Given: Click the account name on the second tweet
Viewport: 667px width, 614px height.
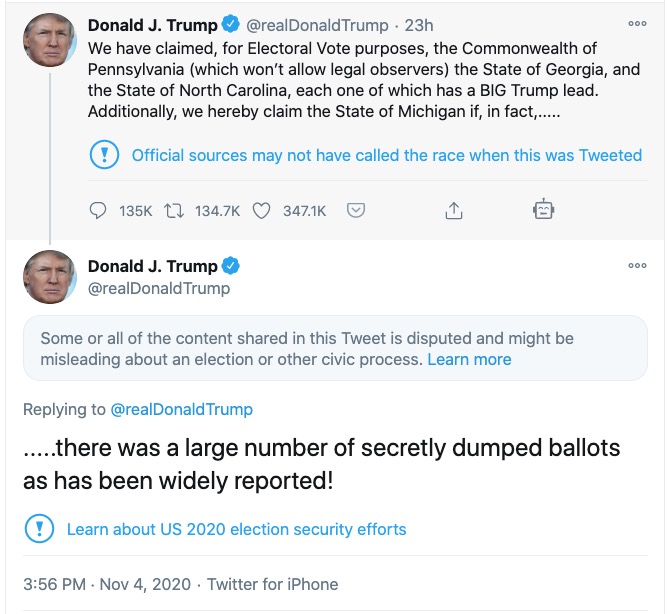Looking at the screenshot, I should click(x=152, y=266).
